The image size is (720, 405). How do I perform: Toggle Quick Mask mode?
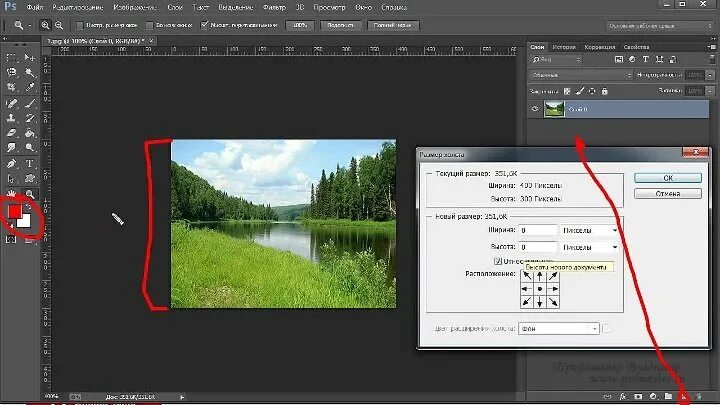pyautogui.click(x=11, y=239)
